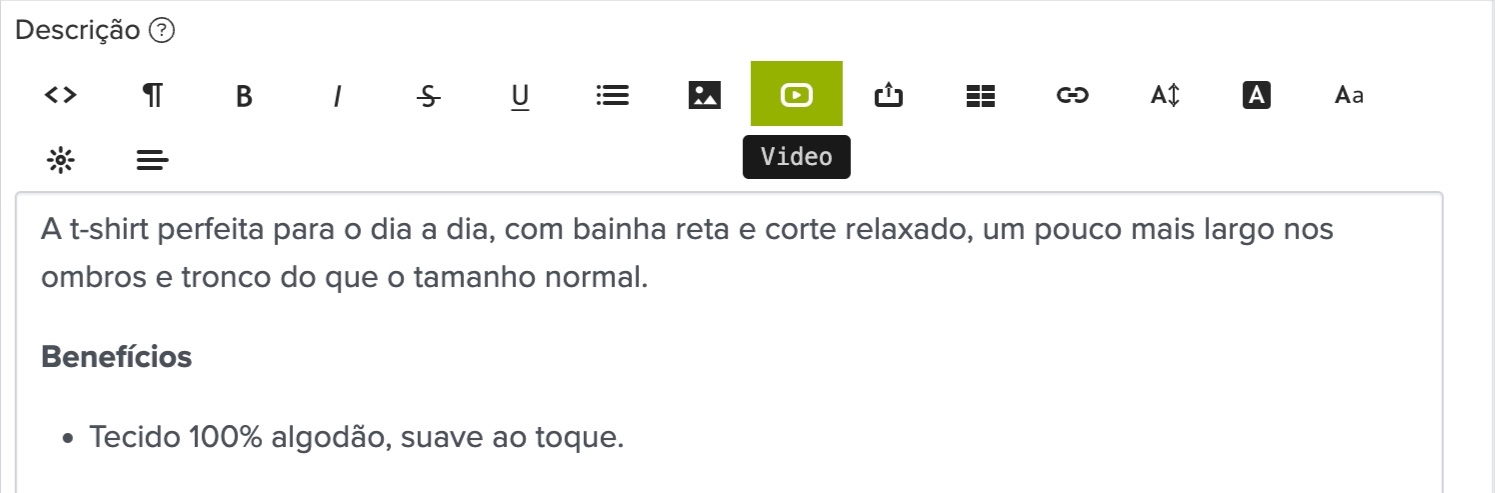Open text color picker
1495x493 pixels.
(1256, 95)
